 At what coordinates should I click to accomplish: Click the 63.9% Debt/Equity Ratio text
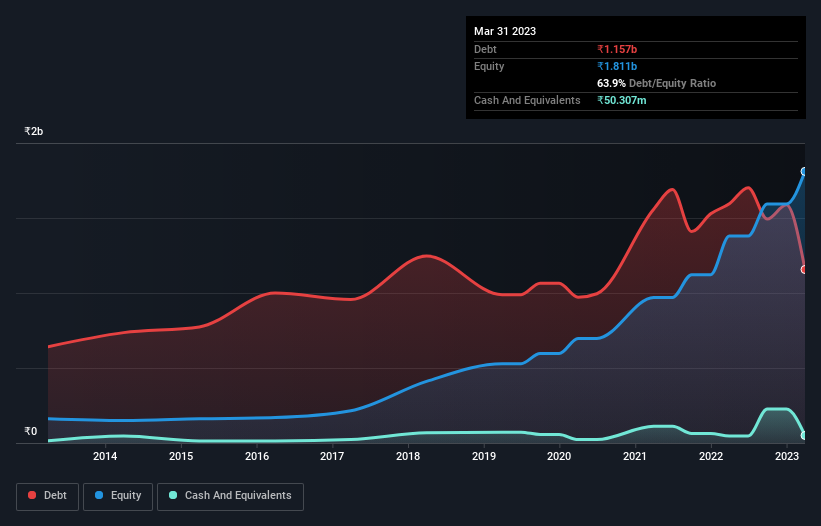[x=656, y=83]
